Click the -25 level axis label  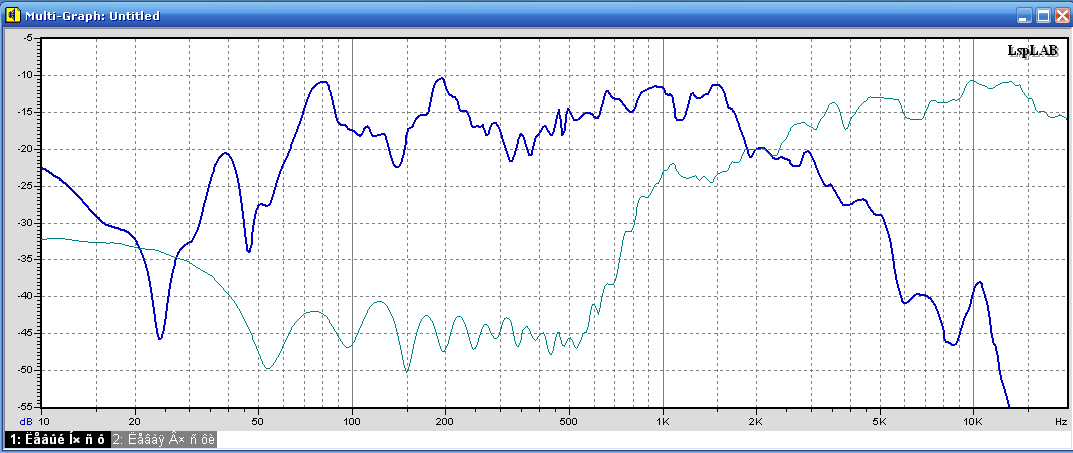[24, 186]
